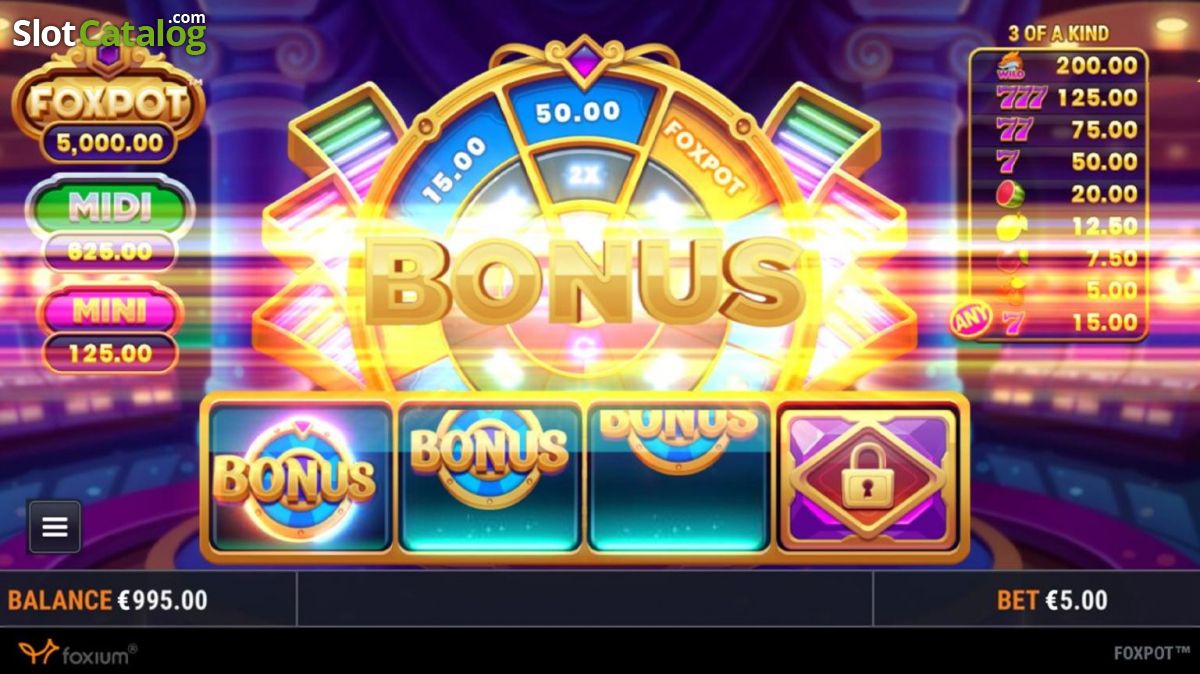Click the lemon symbol in paytable
This screenshot has height=674, width=1200.
click(1012, 226)
